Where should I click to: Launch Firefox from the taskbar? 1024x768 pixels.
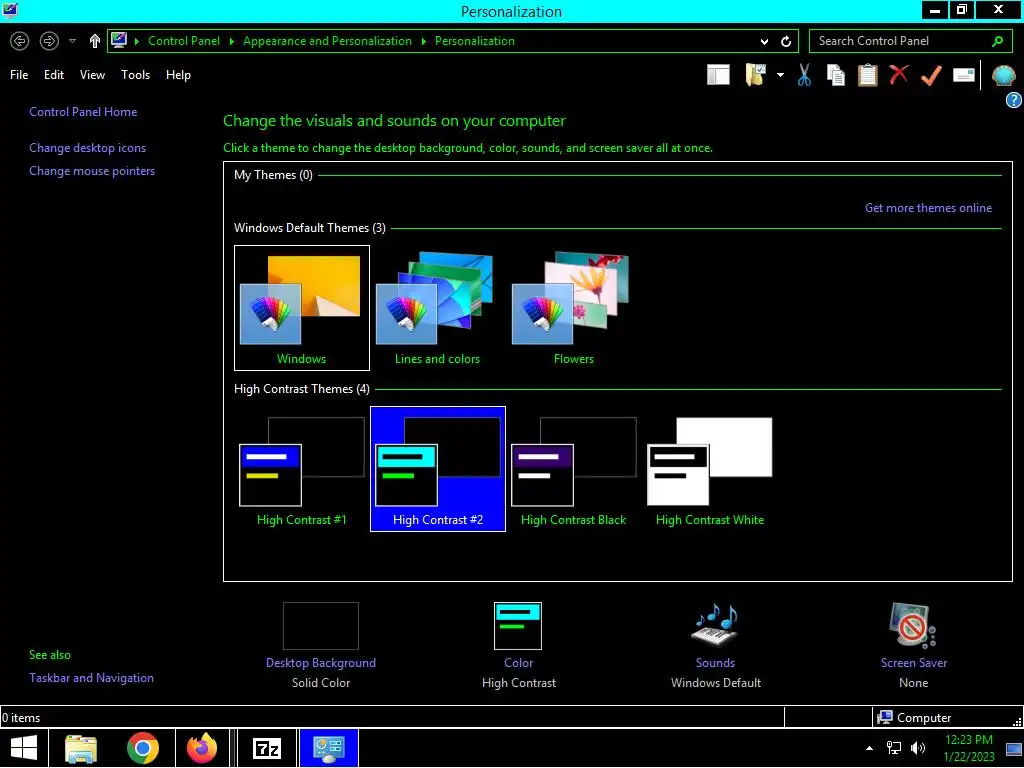click(202, 748)
